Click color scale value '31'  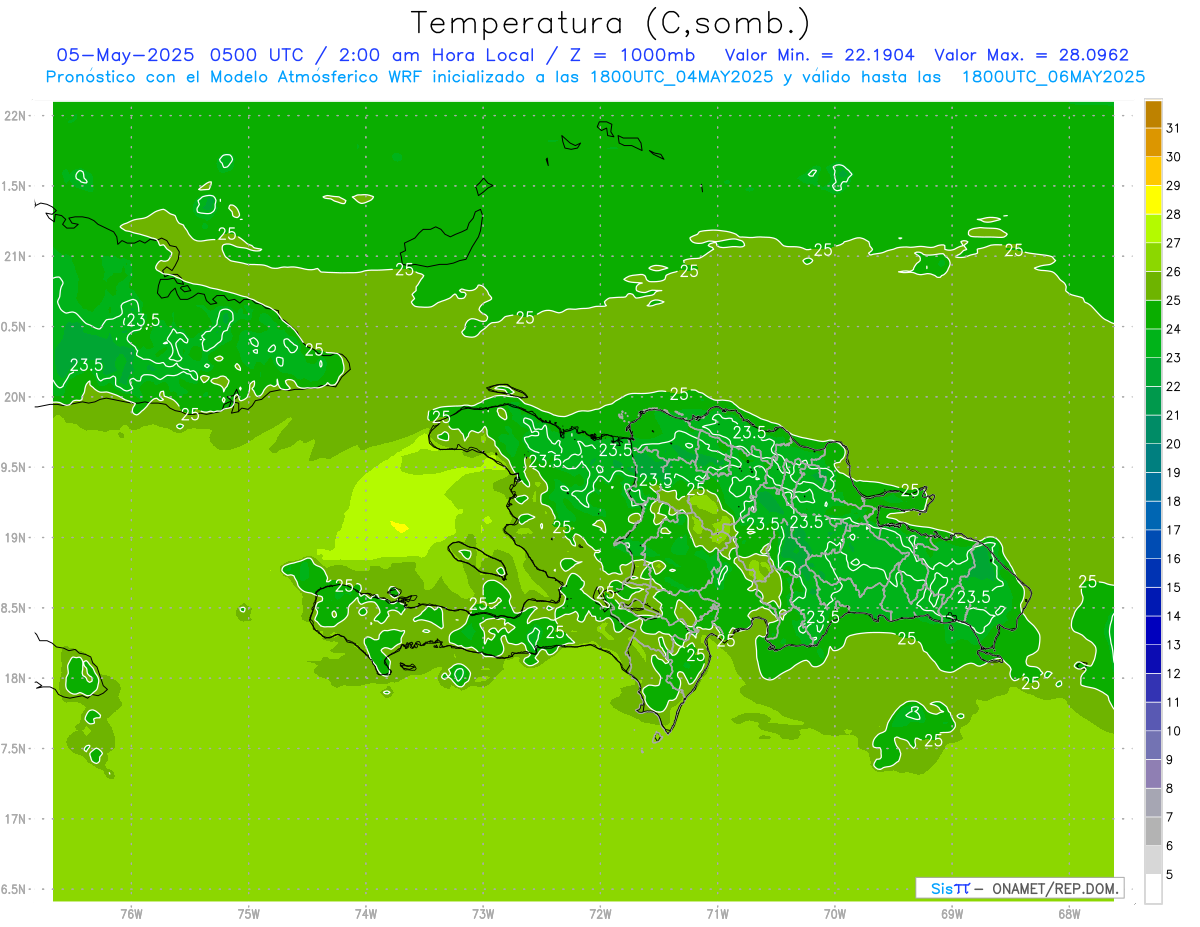click(1173, 127)
